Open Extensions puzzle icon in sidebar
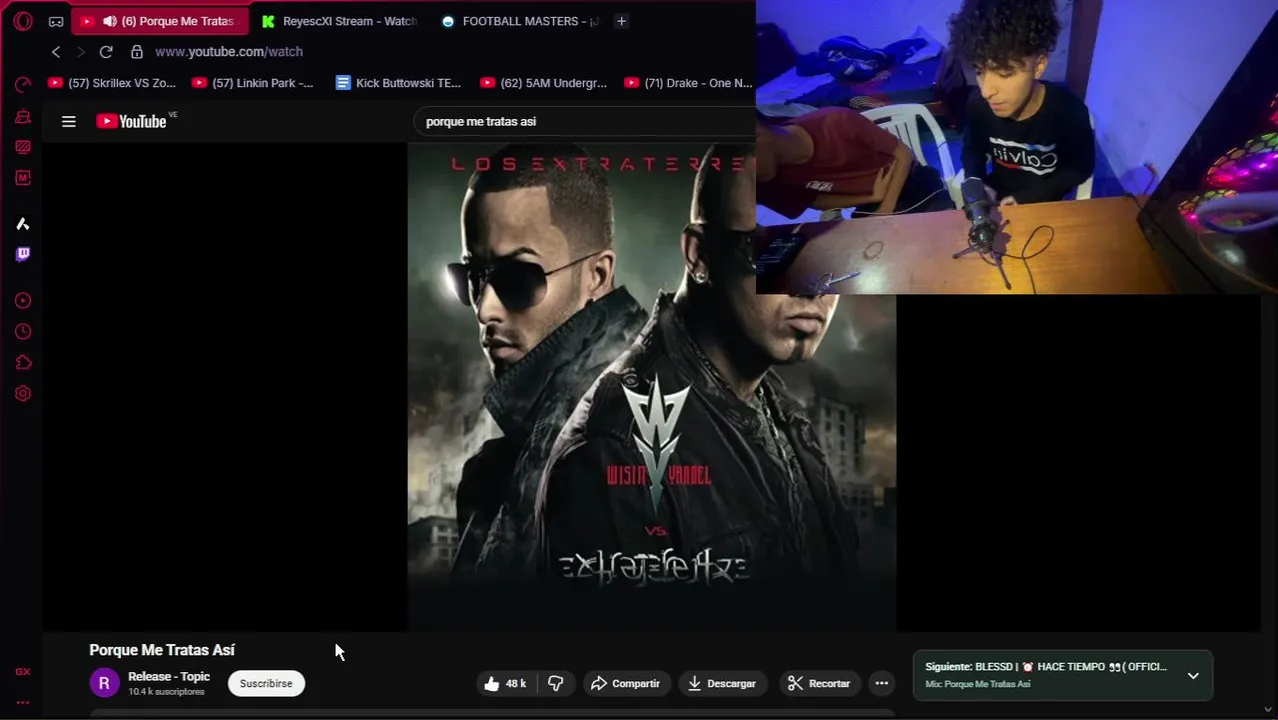Image resolution: width=1278 pixels, height=720 pixels. (x=23, y=363)
